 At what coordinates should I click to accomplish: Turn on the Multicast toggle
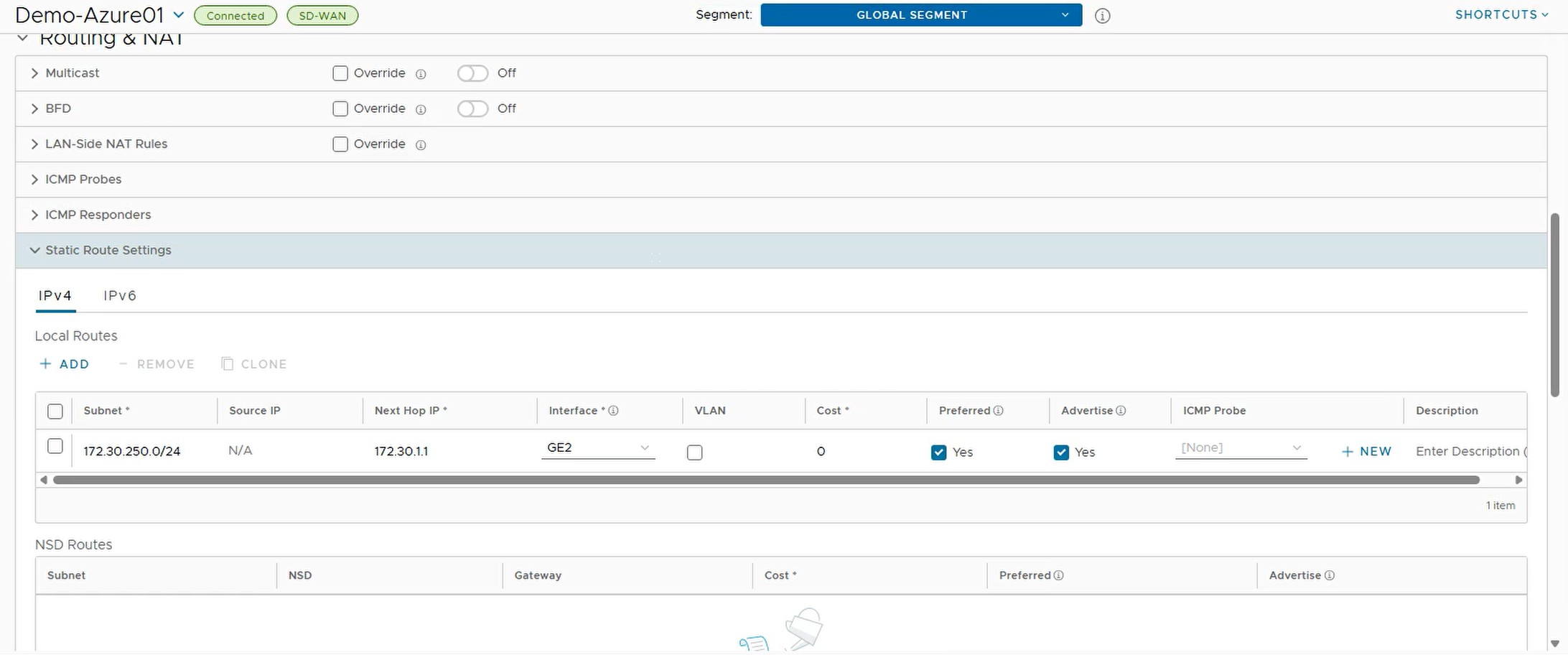coord(472,73)
